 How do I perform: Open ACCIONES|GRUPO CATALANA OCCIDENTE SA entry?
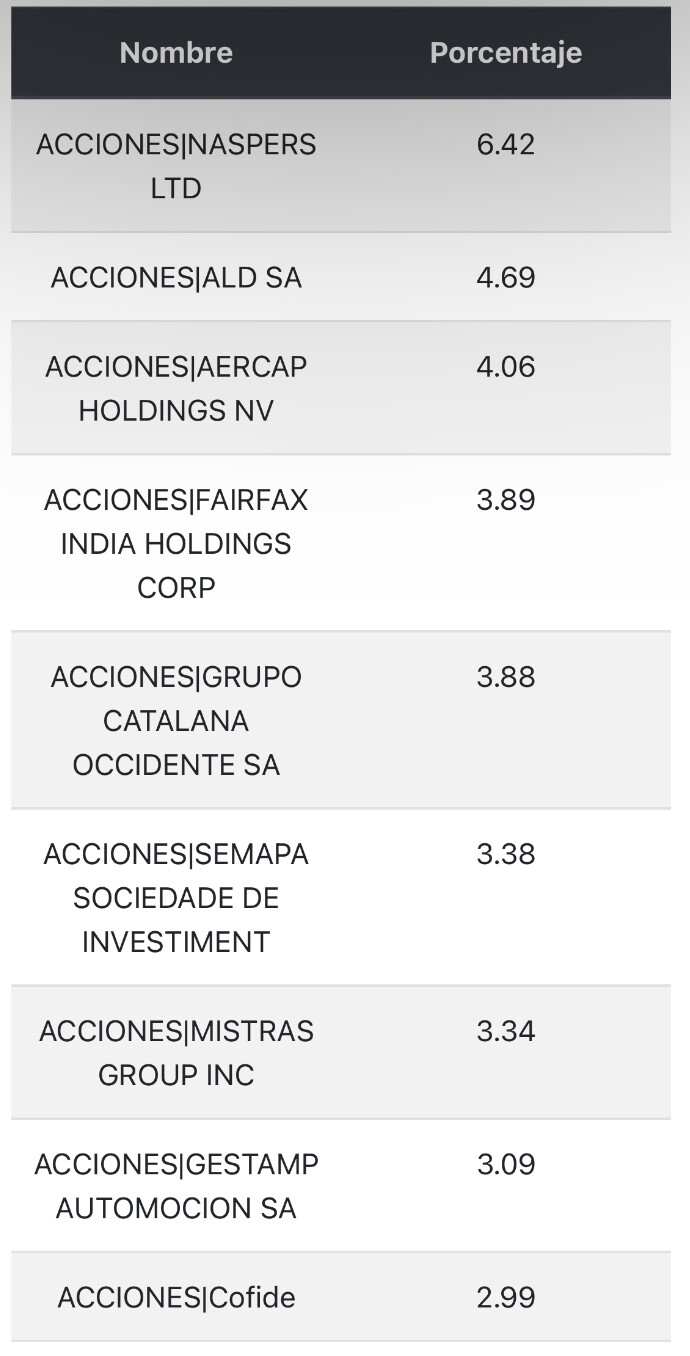[x=176, y=721]
